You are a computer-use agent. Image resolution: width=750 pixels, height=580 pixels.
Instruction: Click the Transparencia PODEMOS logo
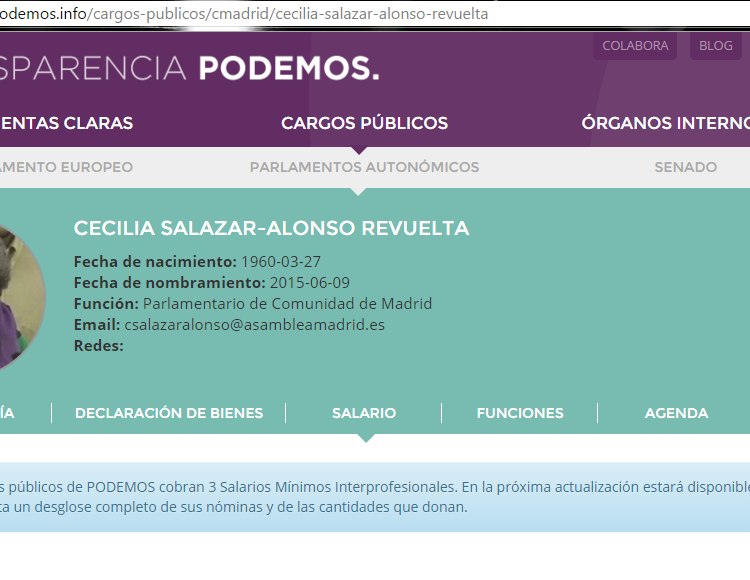tap(190, 68)
